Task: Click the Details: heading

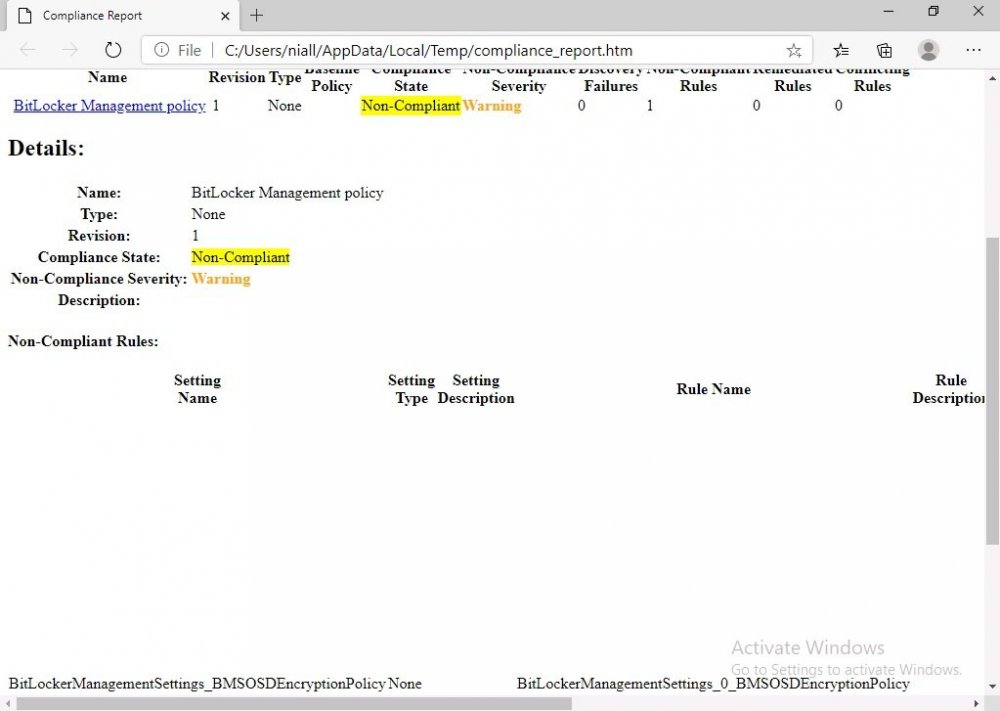Action: pyautogui.click(x=46, y=148)
